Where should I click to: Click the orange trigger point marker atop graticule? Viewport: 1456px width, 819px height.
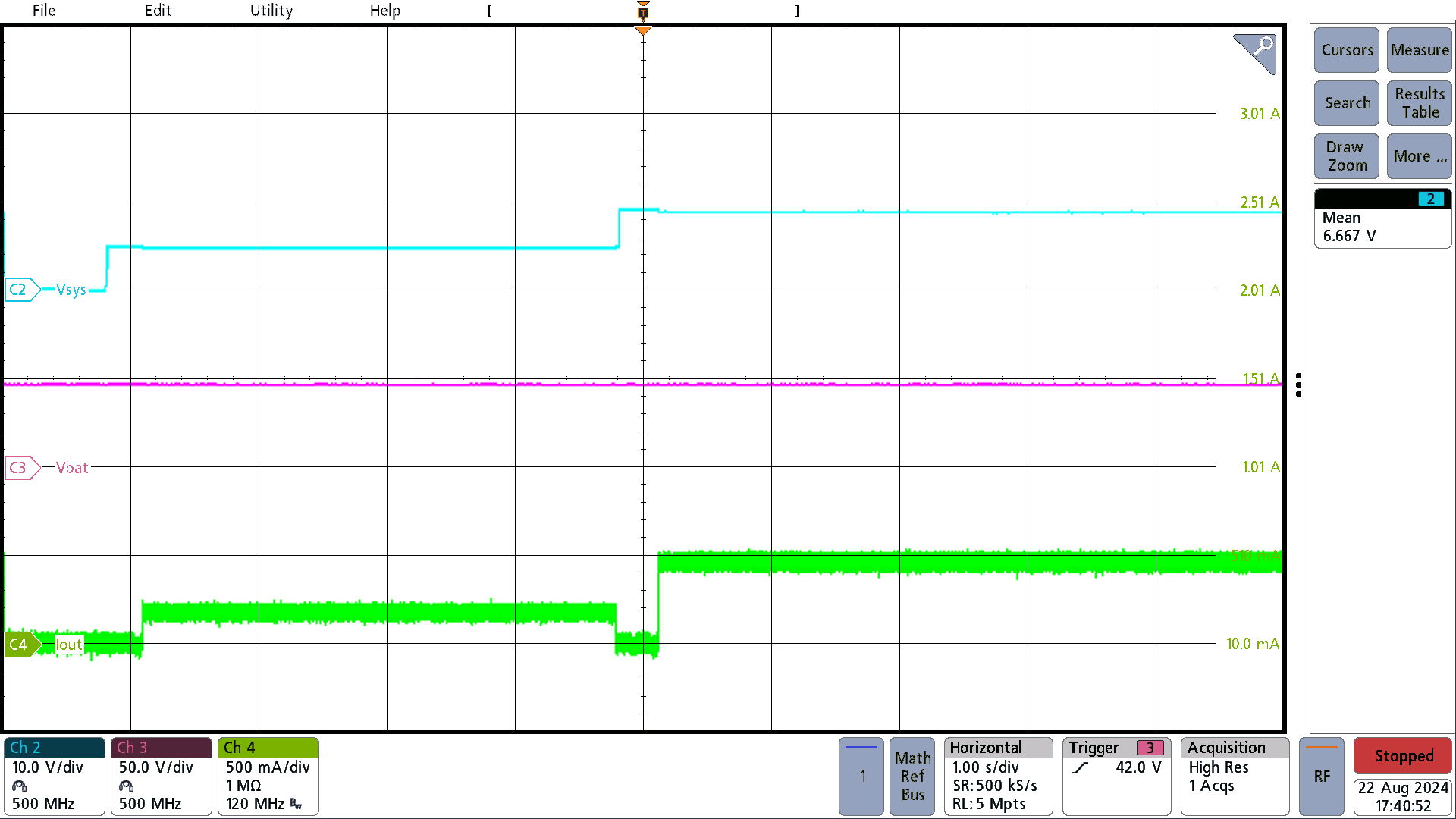click(643, 31)
